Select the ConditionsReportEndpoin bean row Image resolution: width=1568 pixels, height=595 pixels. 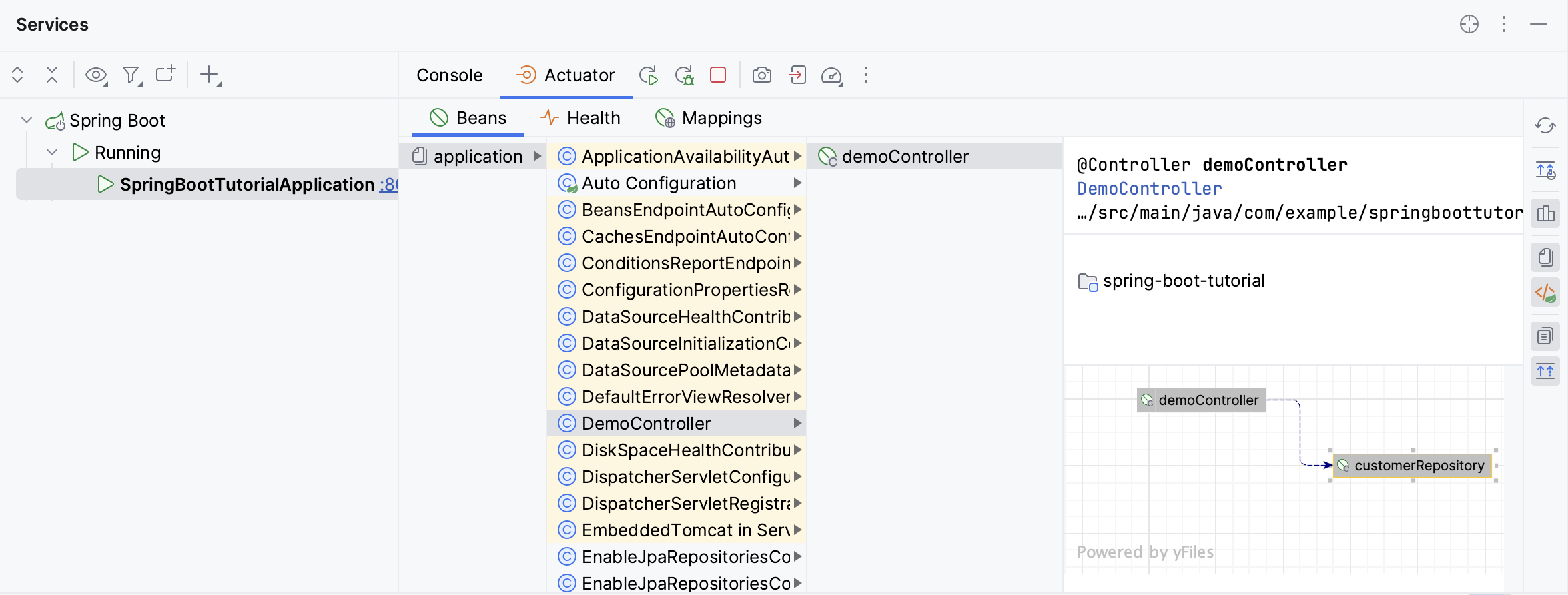point(677,263)
